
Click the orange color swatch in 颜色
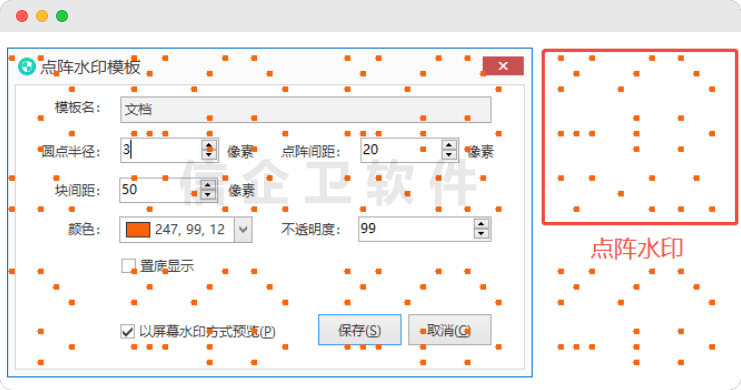[138, 230]
